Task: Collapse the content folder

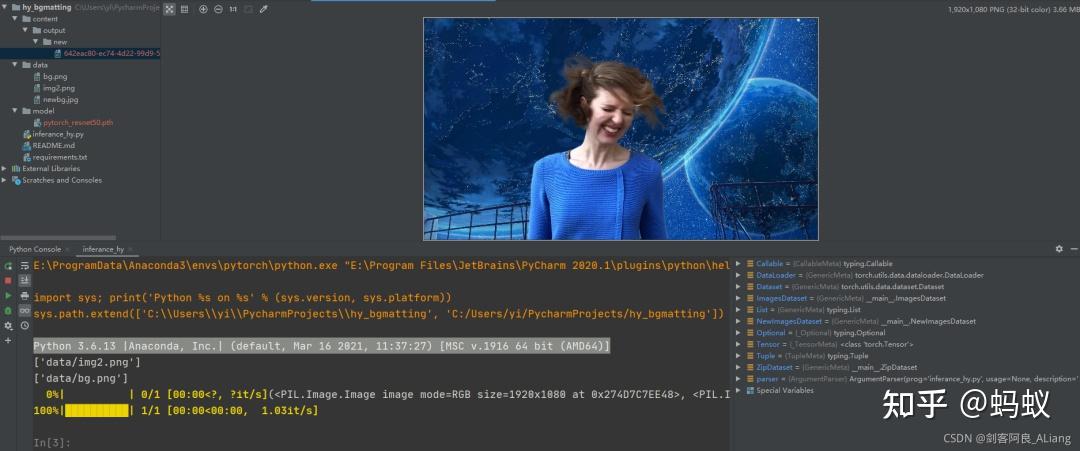Action: [x=15, y=19]
